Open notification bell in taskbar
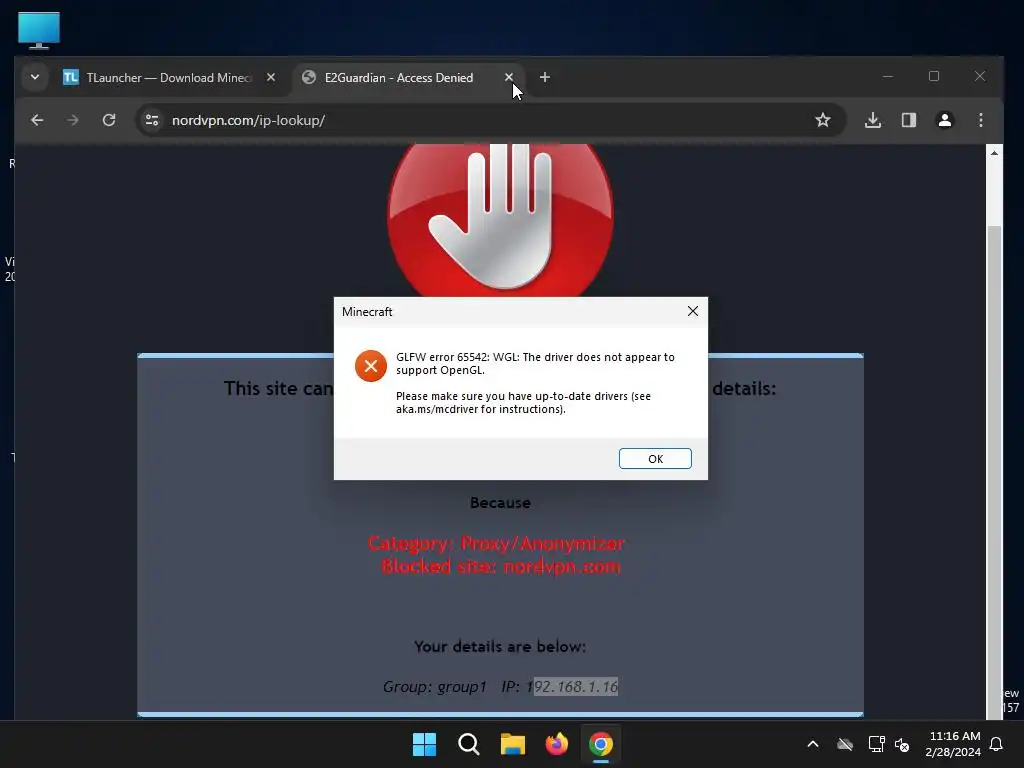The height and width of the screenshot is (768, 1024). [997, 744]
